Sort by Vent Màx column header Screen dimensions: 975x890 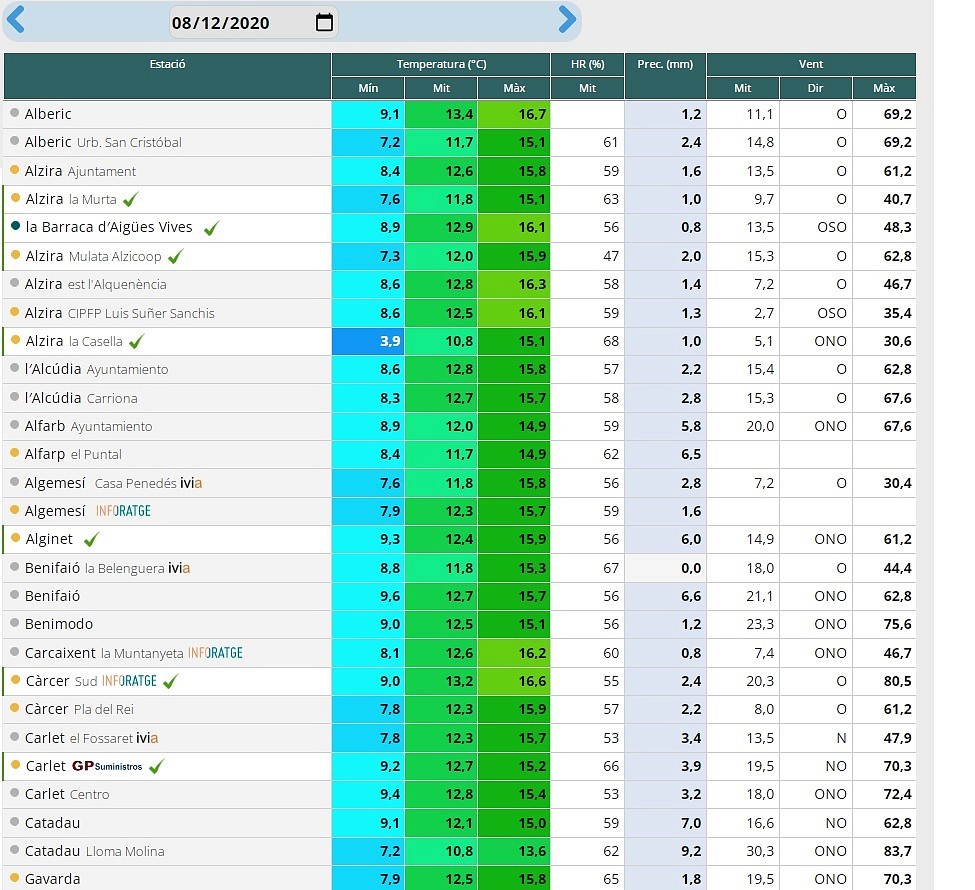pyautogui.click(x=884, y=88)
